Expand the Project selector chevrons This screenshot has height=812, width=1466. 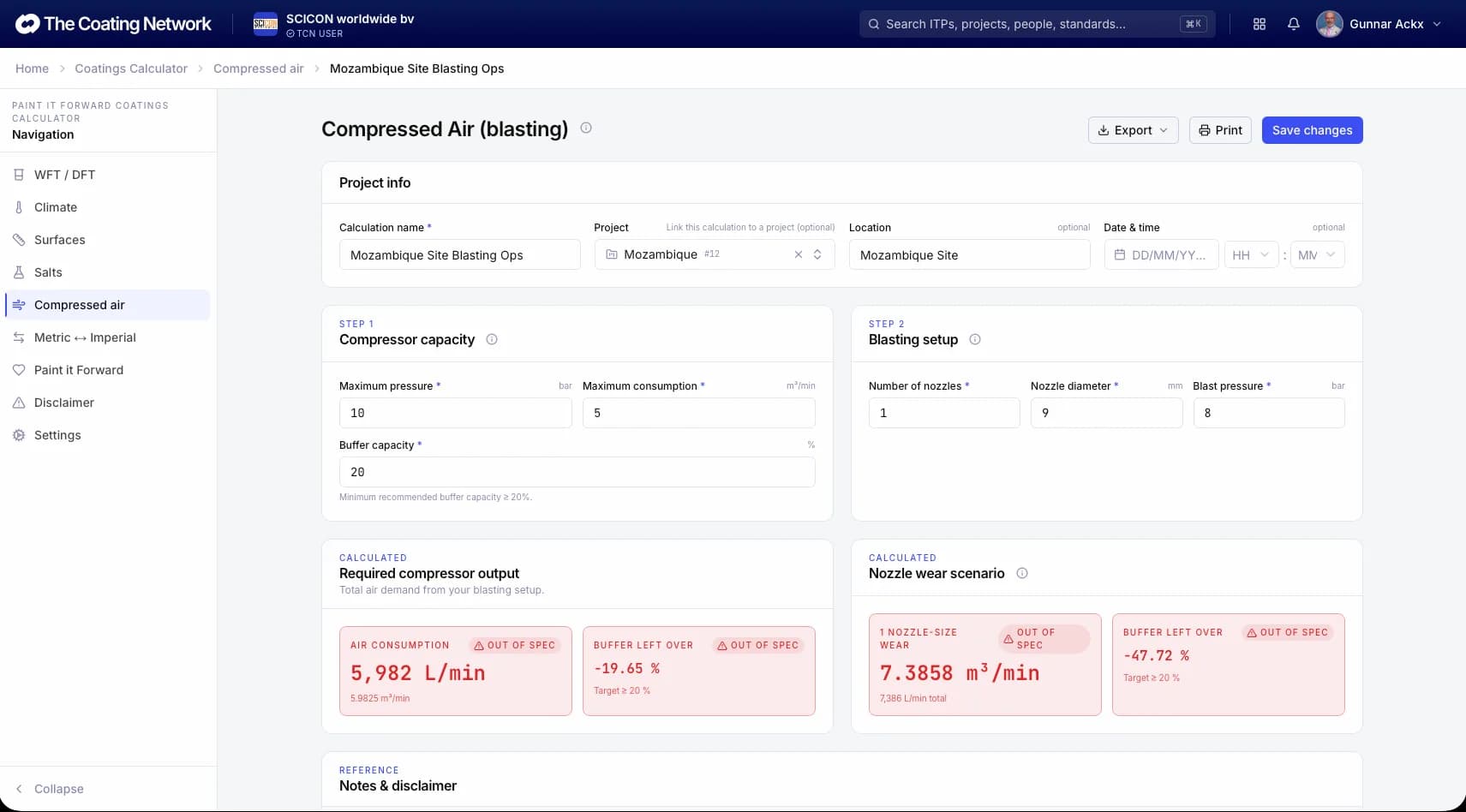pyautogui.click(x=817, y=254)
